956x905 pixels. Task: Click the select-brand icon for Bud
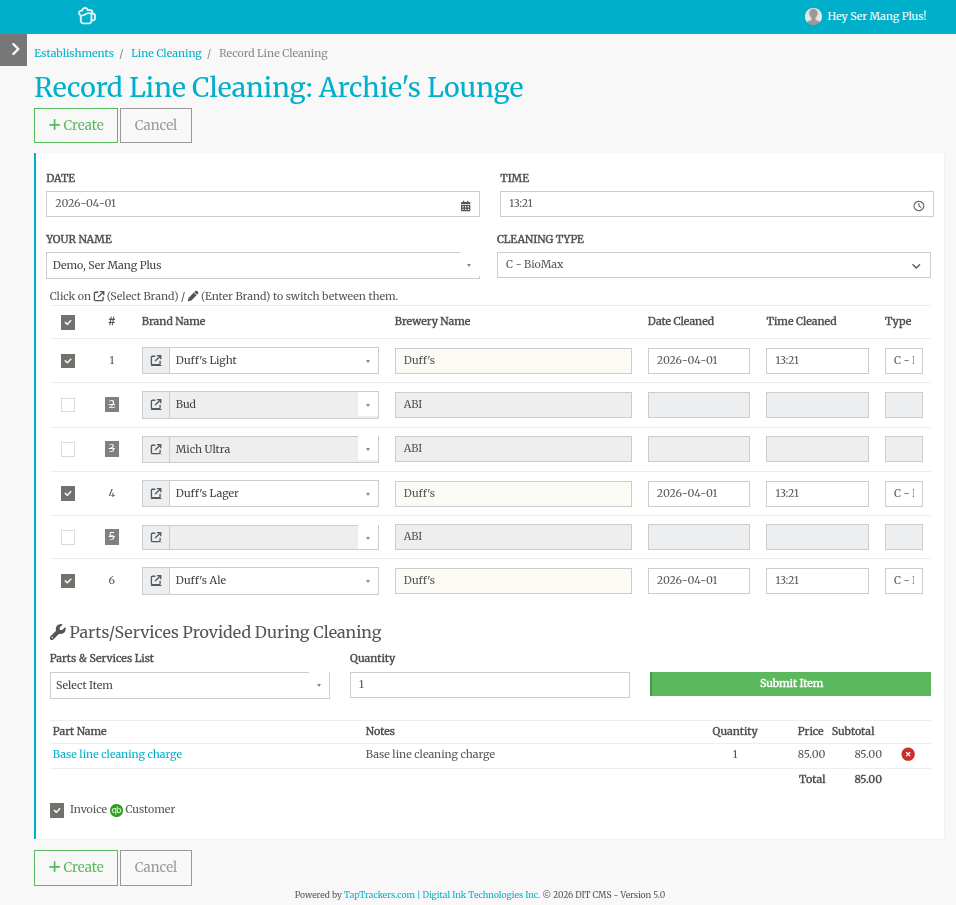point(156,405)
